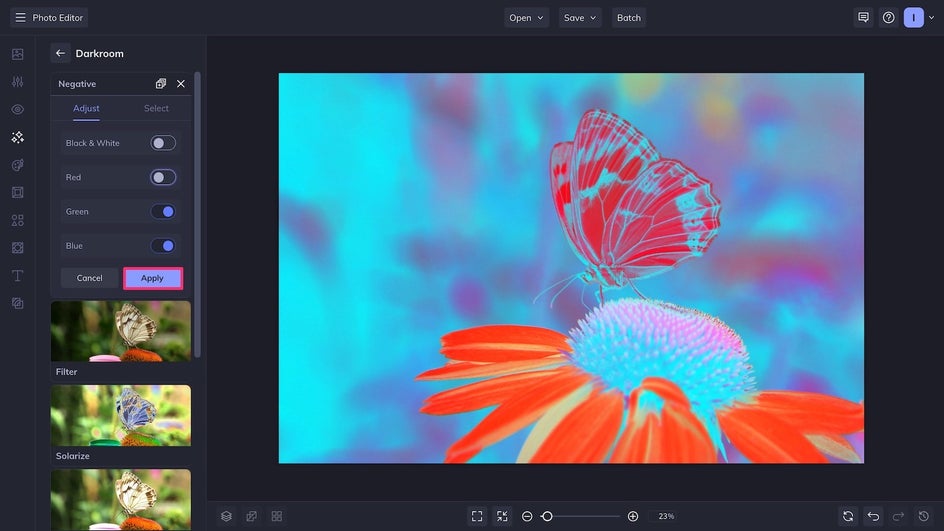Screen dimensions: 944x531
Task: Open the Edit adjustments sliders icon
Action: 17,82
